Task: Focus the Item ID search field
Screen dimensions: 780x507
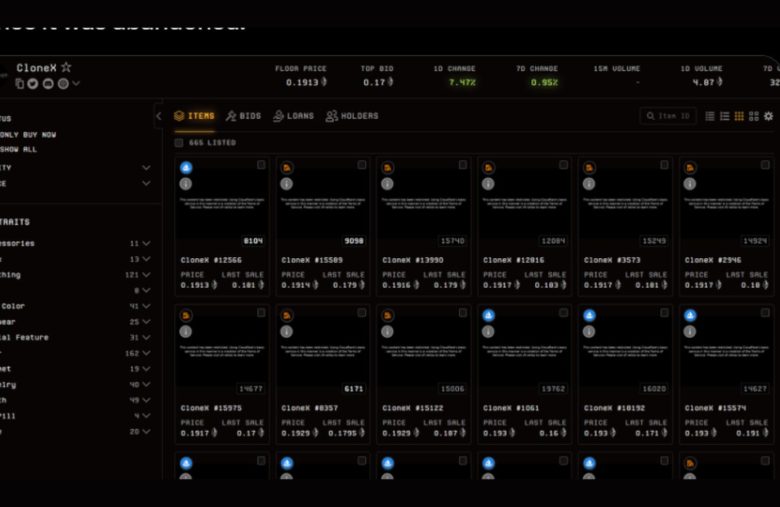Action: (669, 116)
